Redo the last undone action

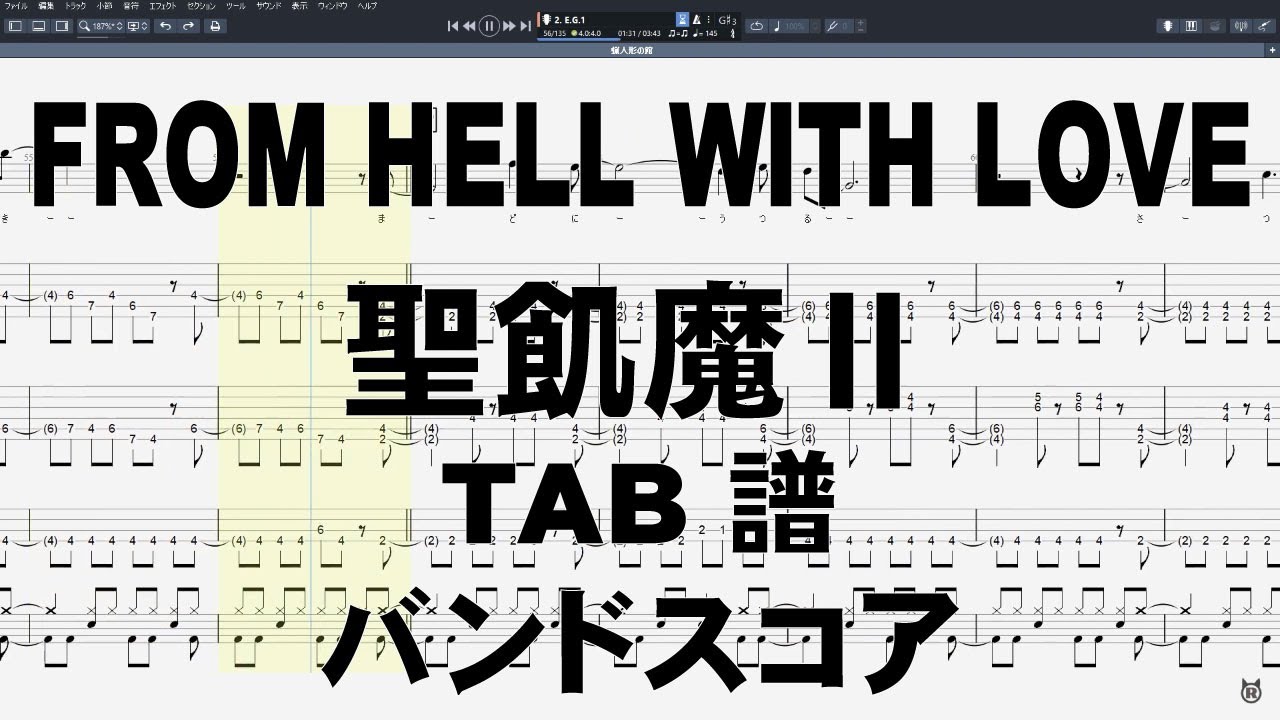(188, 26)
